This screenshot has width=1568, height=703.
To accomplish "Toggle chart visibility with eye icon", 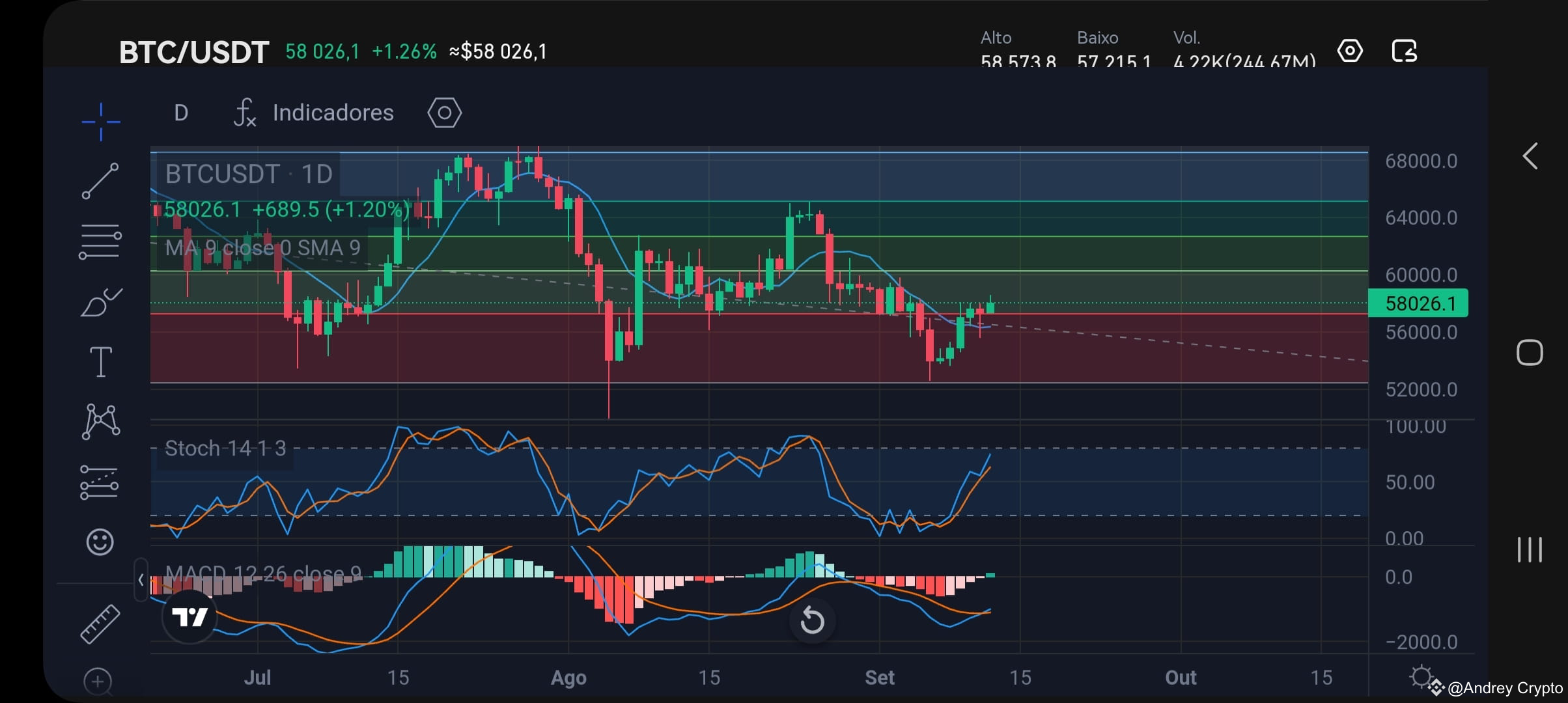I will tap(1350, 50).
